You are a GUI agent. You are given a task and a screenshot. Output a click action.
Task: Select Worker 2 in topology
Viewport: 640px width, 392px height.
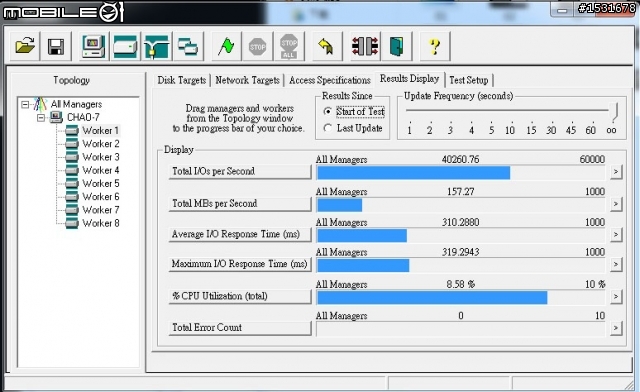(x=100, y=144)
